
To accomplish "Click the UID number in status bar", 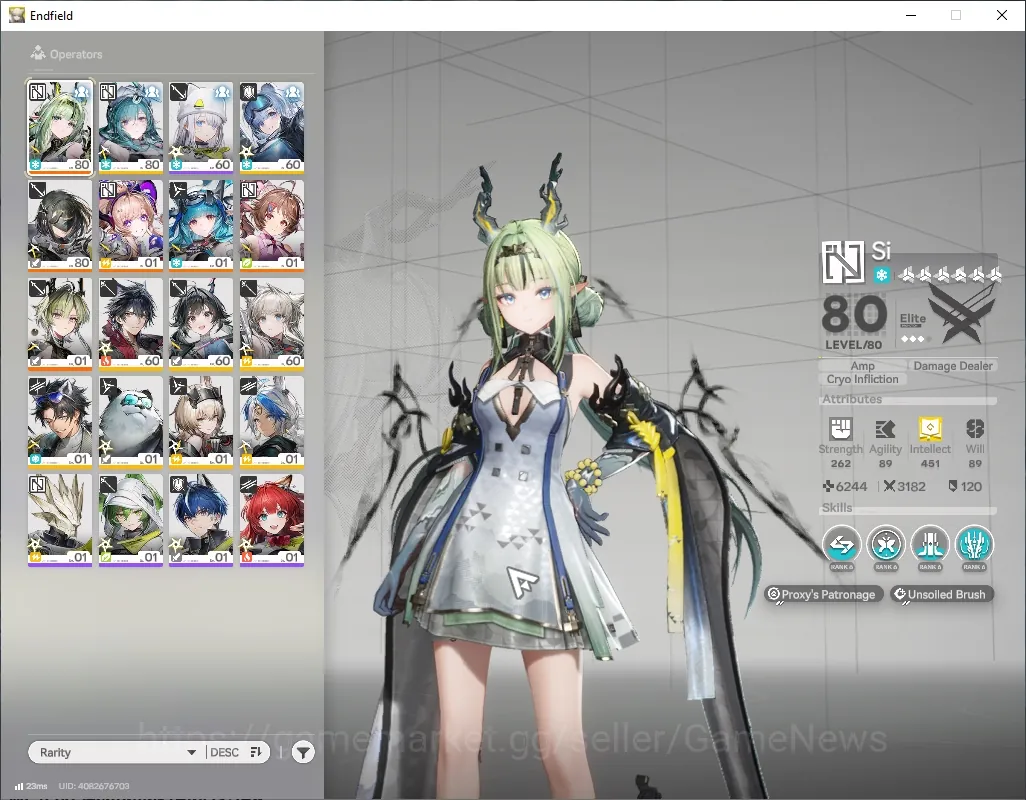I will point(94,786).
